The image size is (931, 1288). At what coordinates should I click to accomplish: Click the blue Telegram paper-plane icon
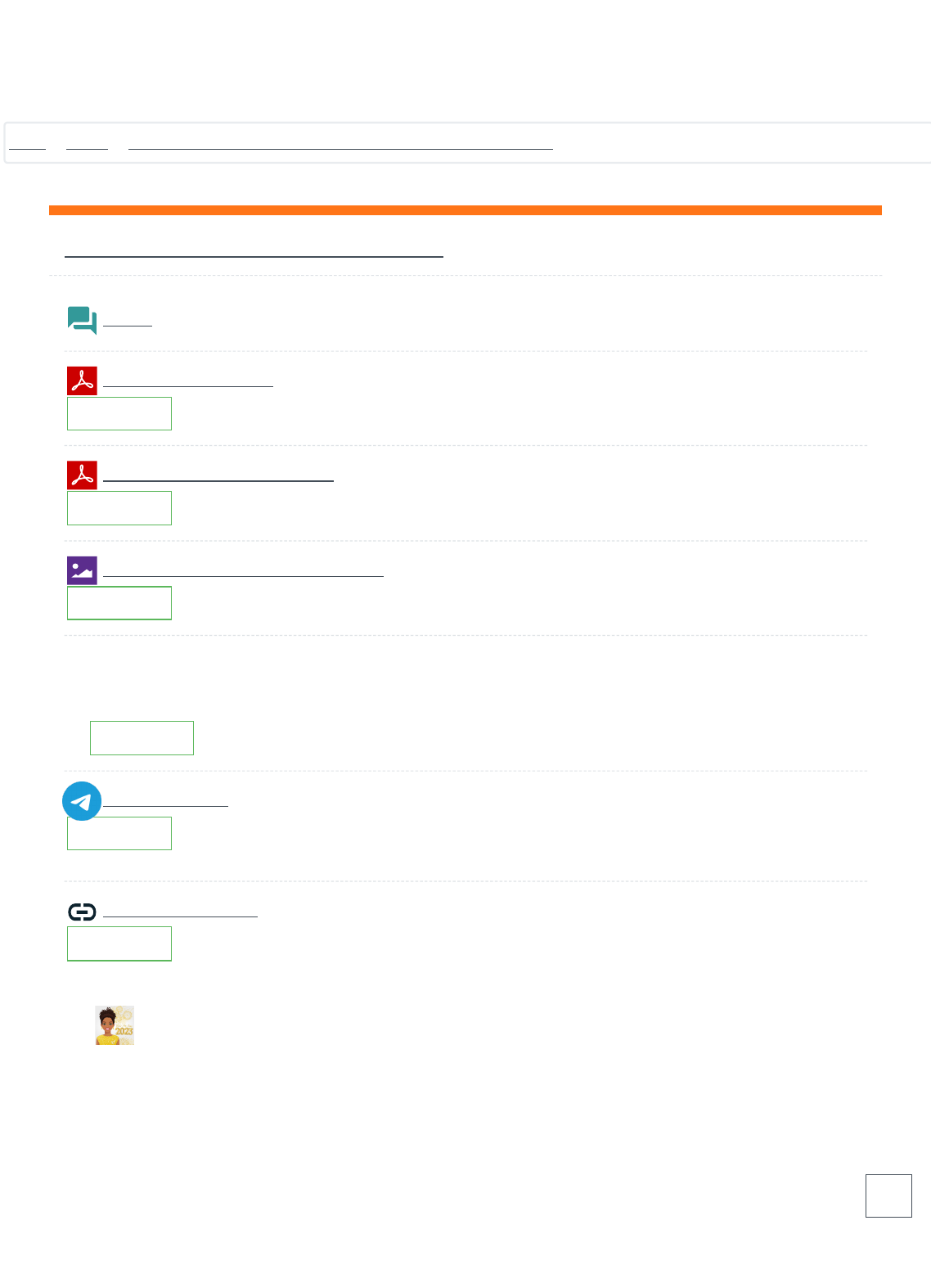82,801
